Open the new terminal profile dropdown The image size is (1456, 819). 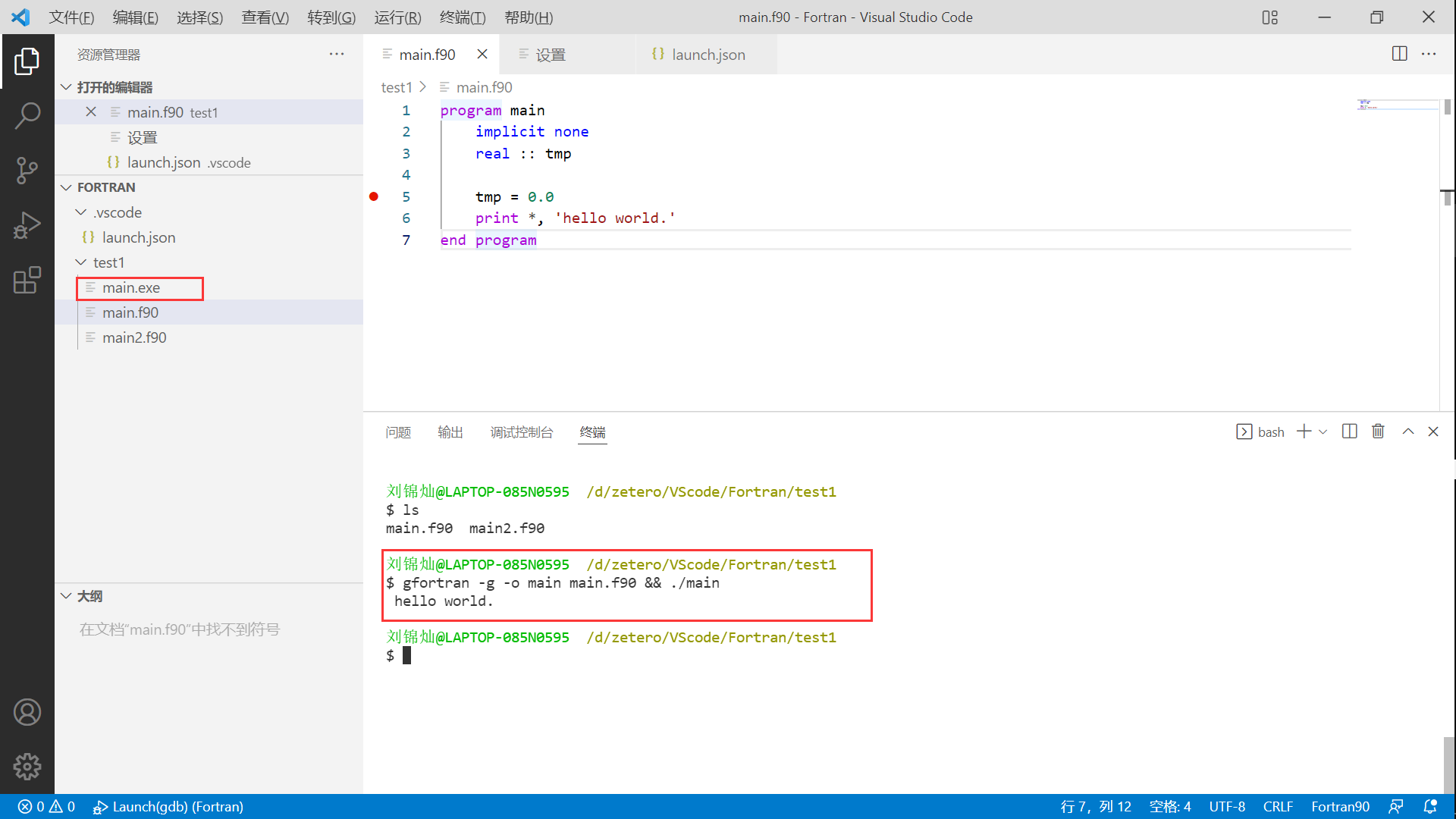coord(1323,431)
